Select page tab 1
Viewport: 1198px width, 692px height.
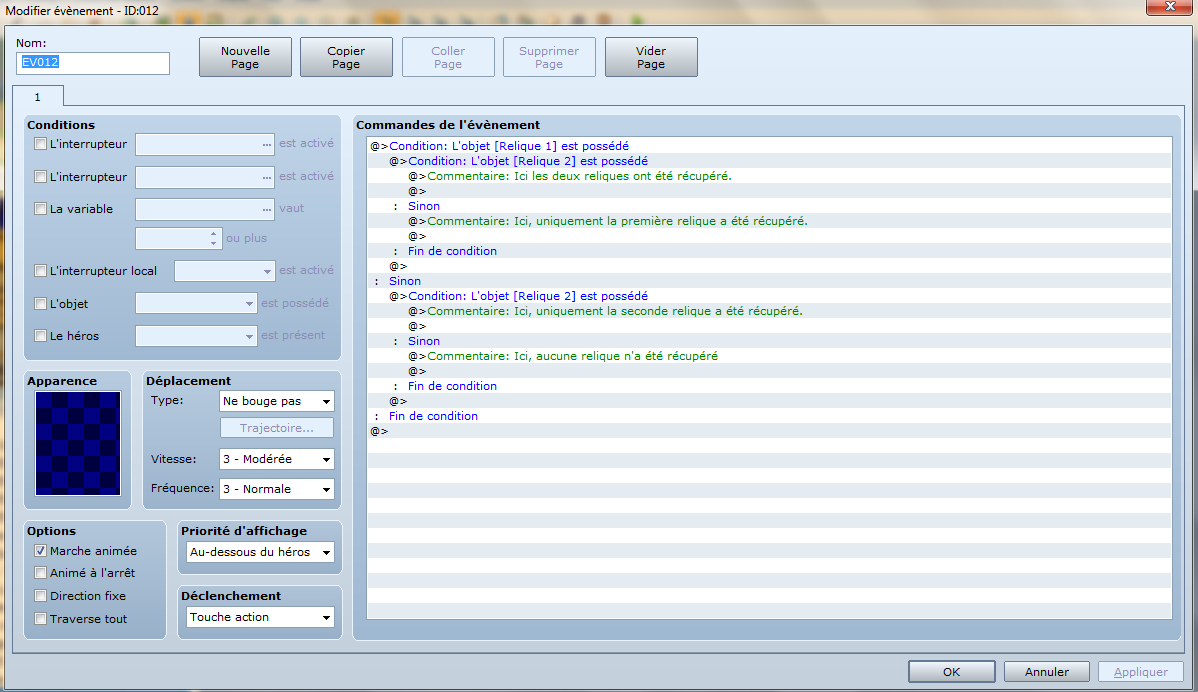(x=37, y=97)
